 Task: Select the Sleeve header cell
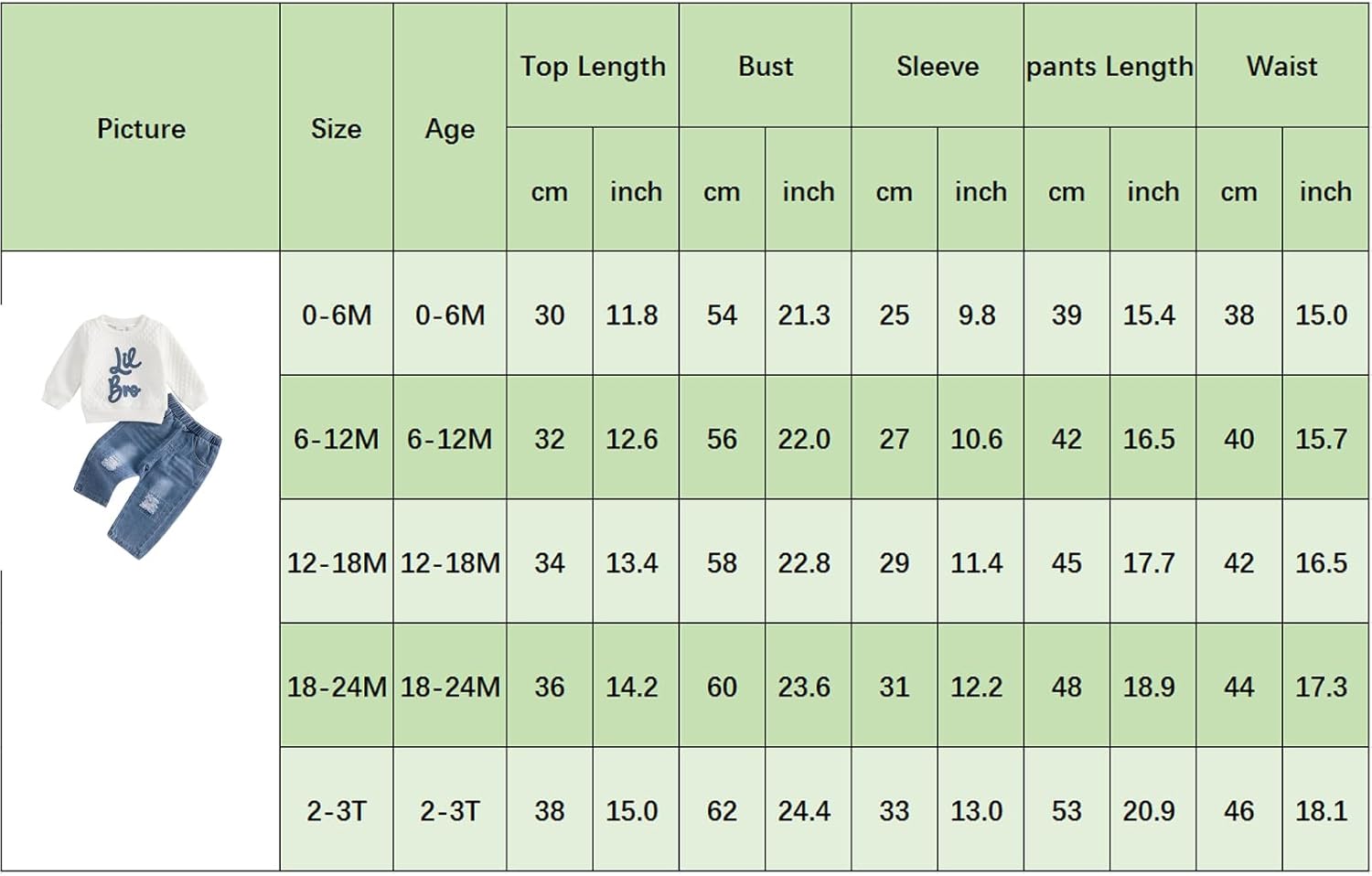point(938,66)
